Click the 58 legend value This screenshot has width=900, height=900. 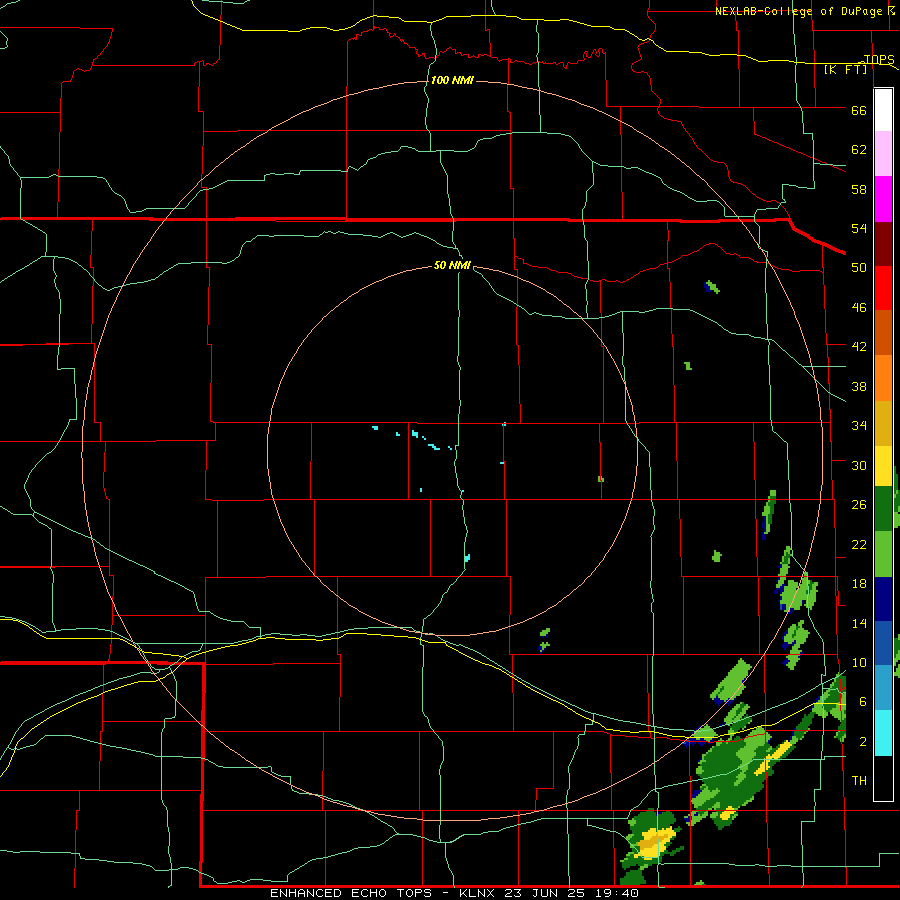(859, 189)
